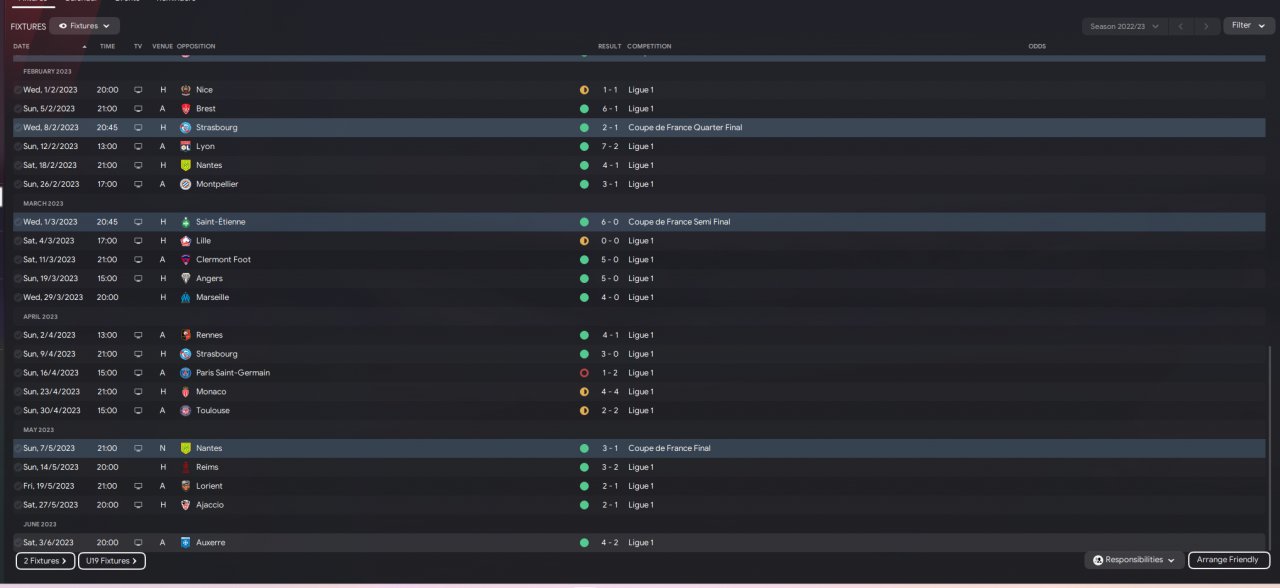1280x588 pixels.
Task: Open the Responsibilities menu
Action: [1134, 560]
